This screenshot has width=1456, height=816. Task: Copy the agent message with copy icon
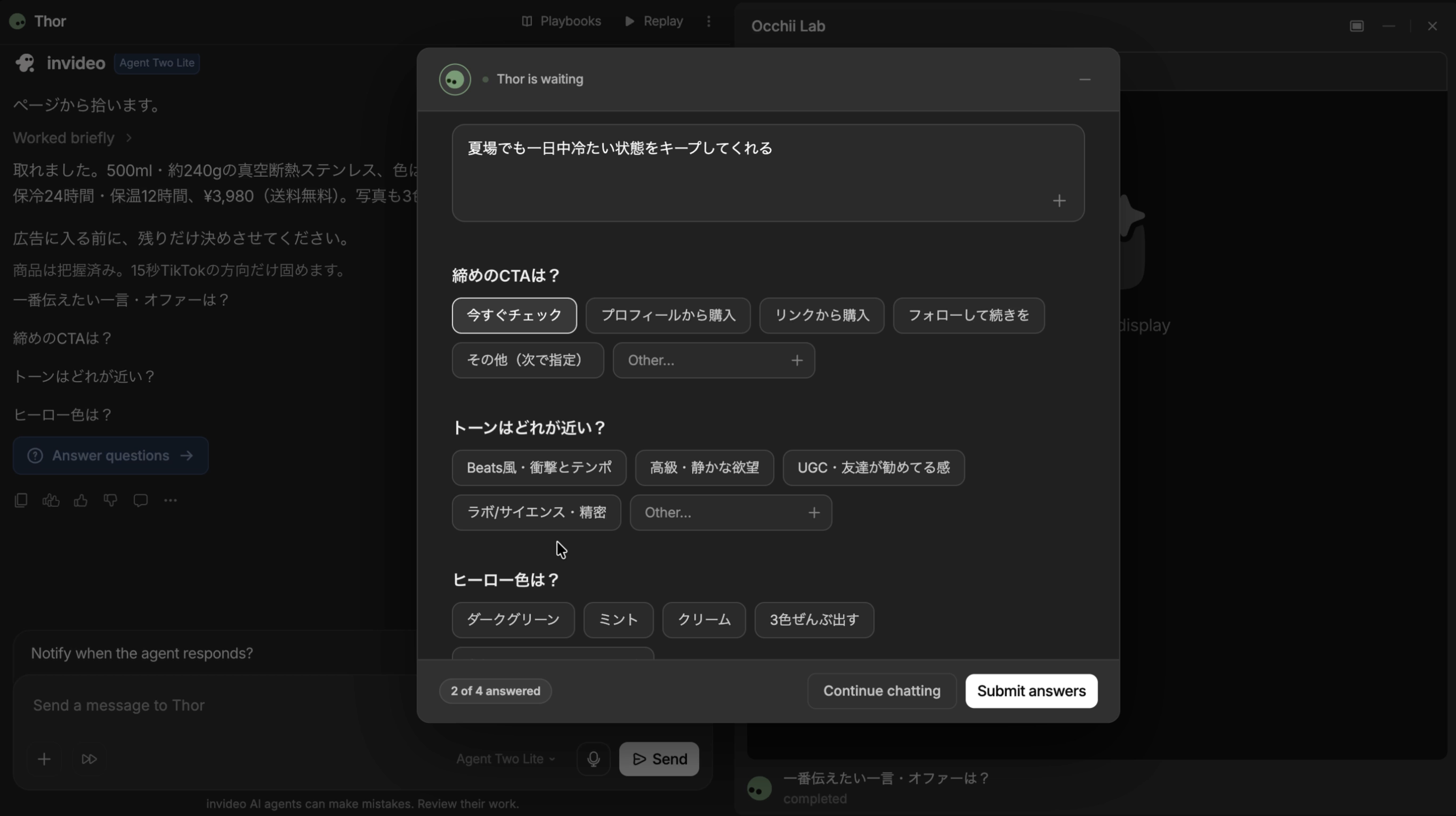coord(21,500)
